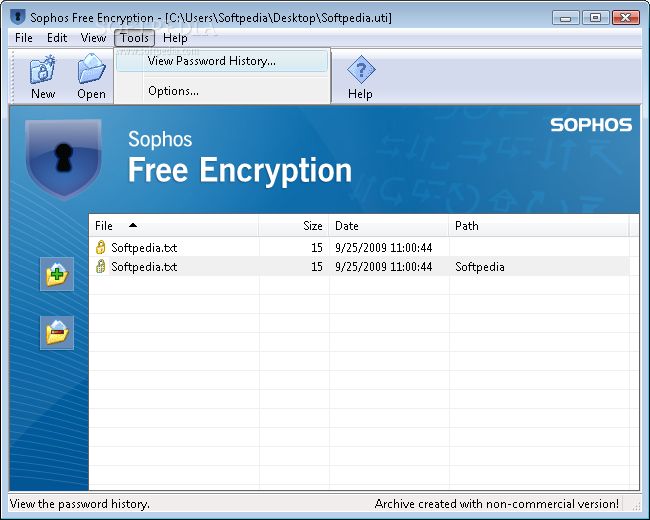Sort by the Path column header
The image size is (650, 520).
pyautogui.click(x=538, y=226)
